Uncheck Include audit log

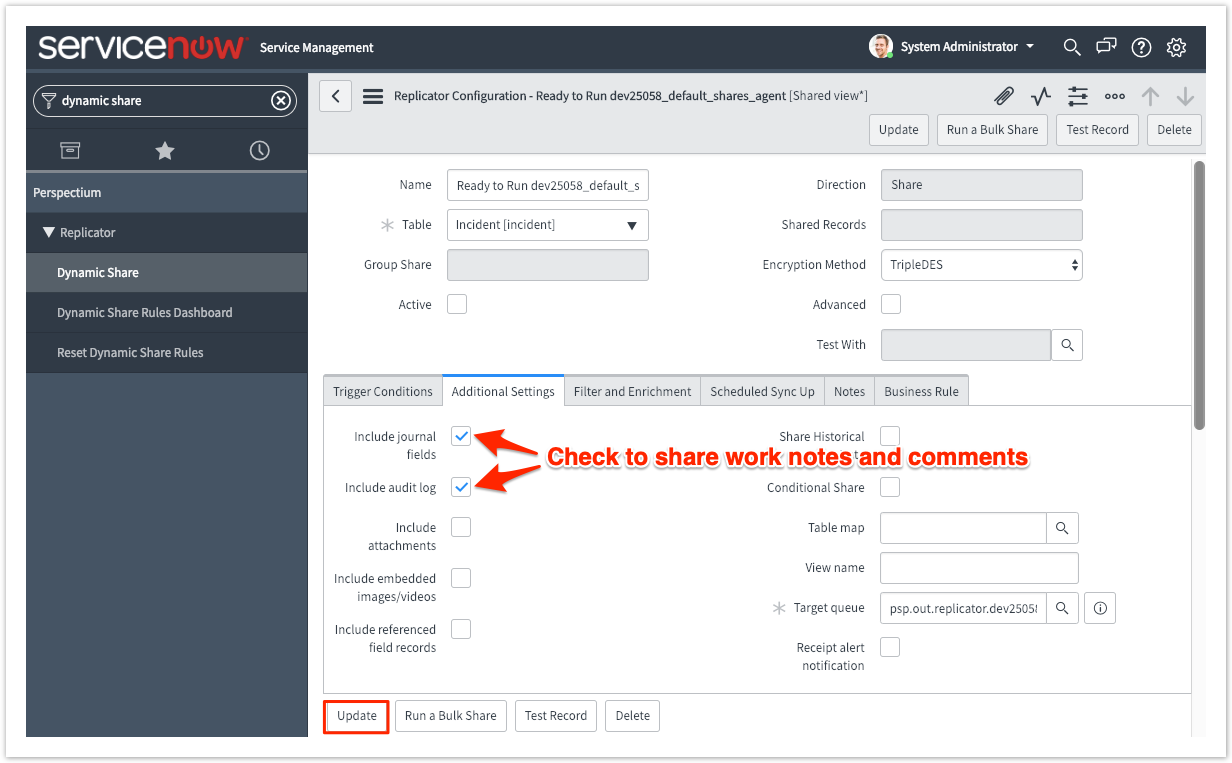[461, 487]
